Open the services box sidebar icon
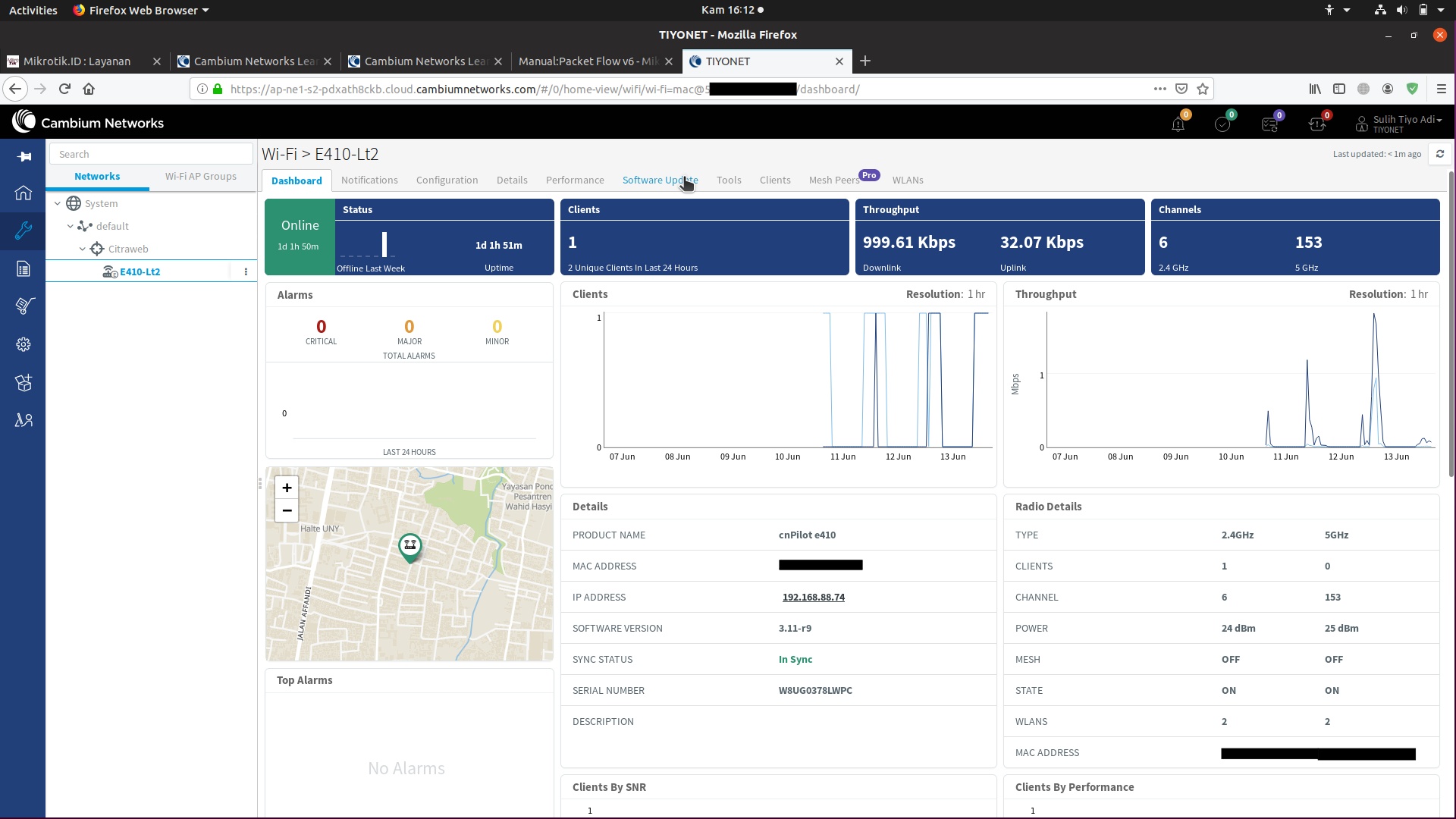 point(24,382)
